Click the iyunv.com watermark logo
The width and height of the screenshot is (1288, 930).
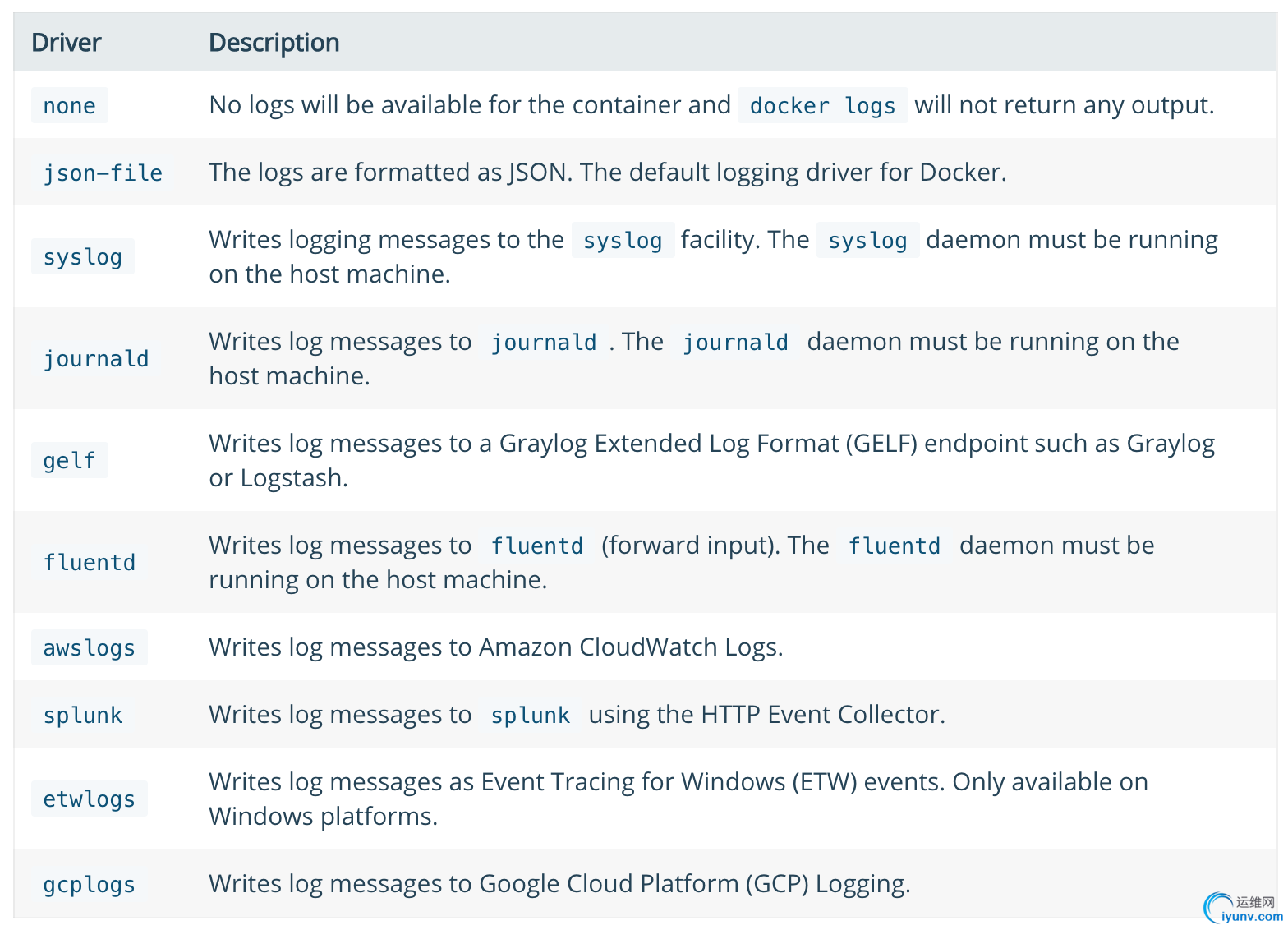1243,909
